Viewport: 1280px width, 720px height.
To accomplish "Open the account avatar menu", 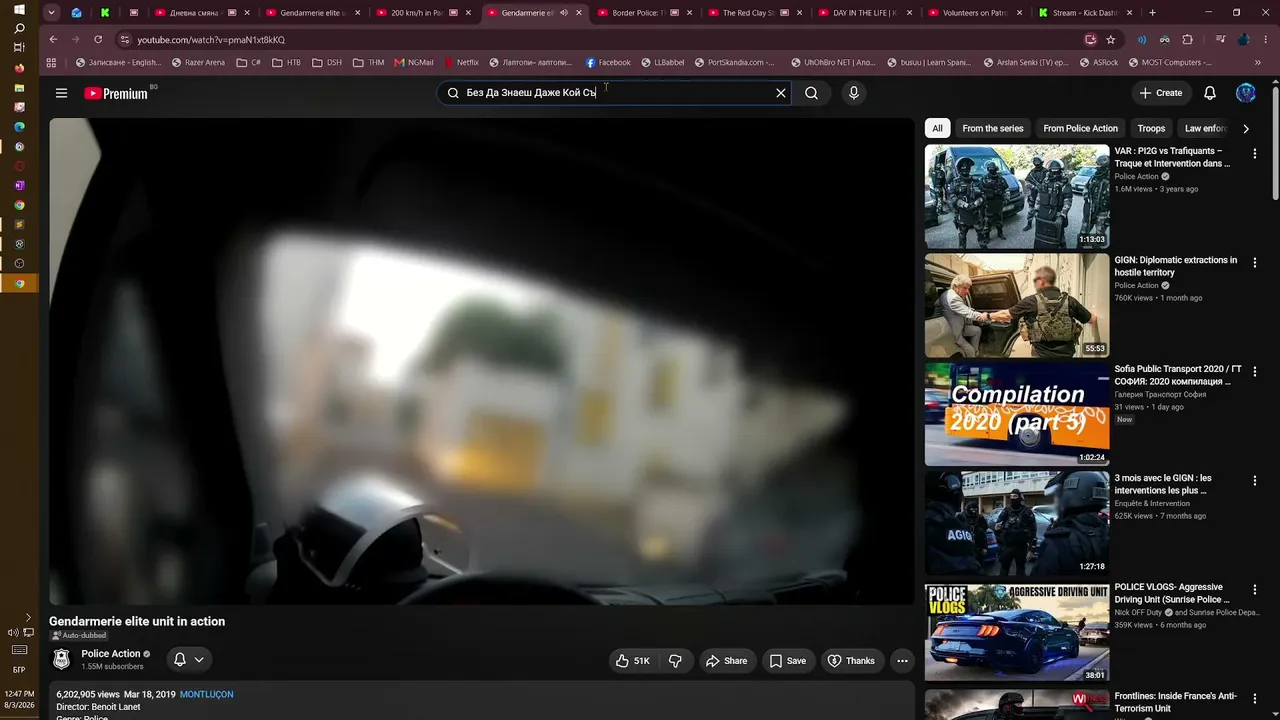I will [x=1246, y=93].
